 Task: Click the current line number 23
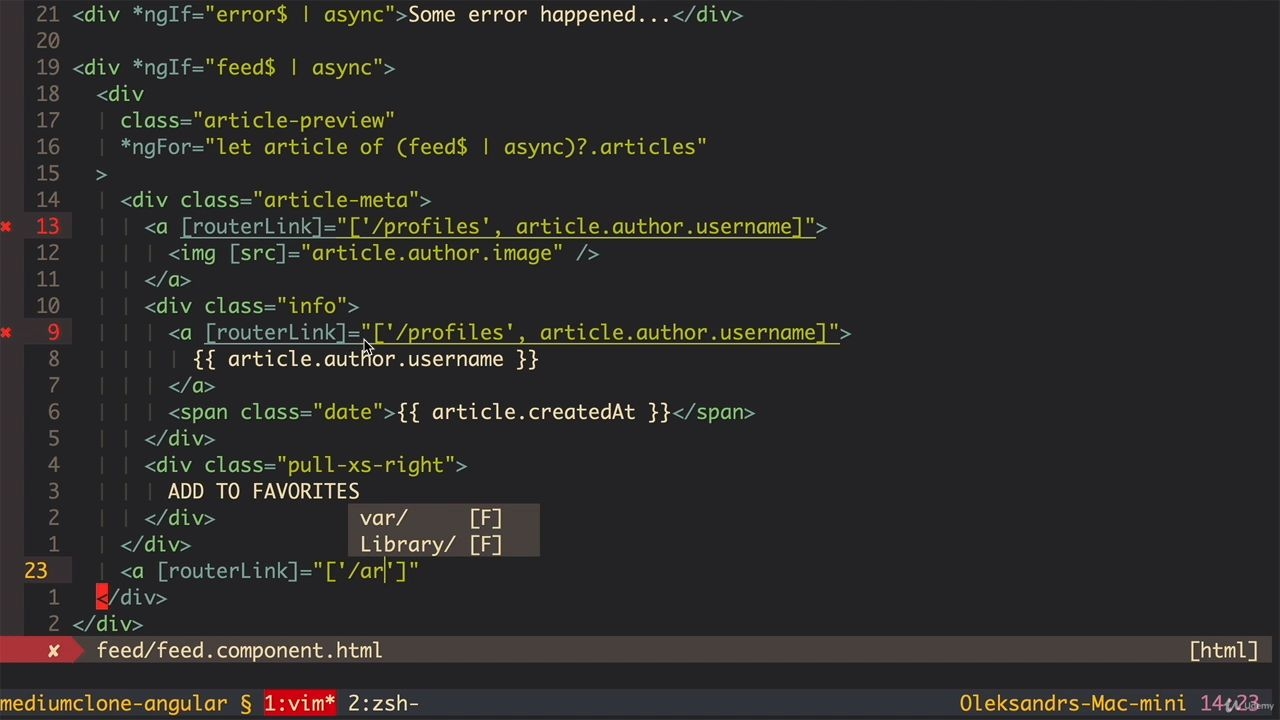click(x=35, y=571)
